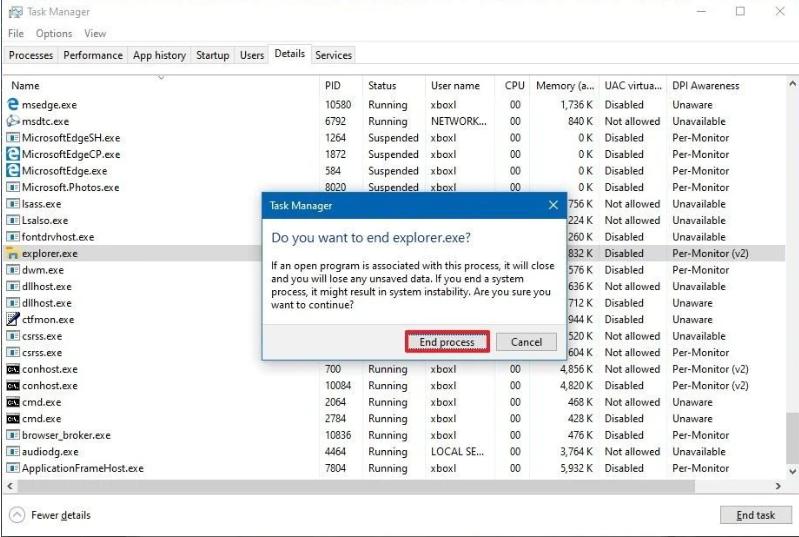Close the end explorer.exe dialog

[x=553, y=205]
